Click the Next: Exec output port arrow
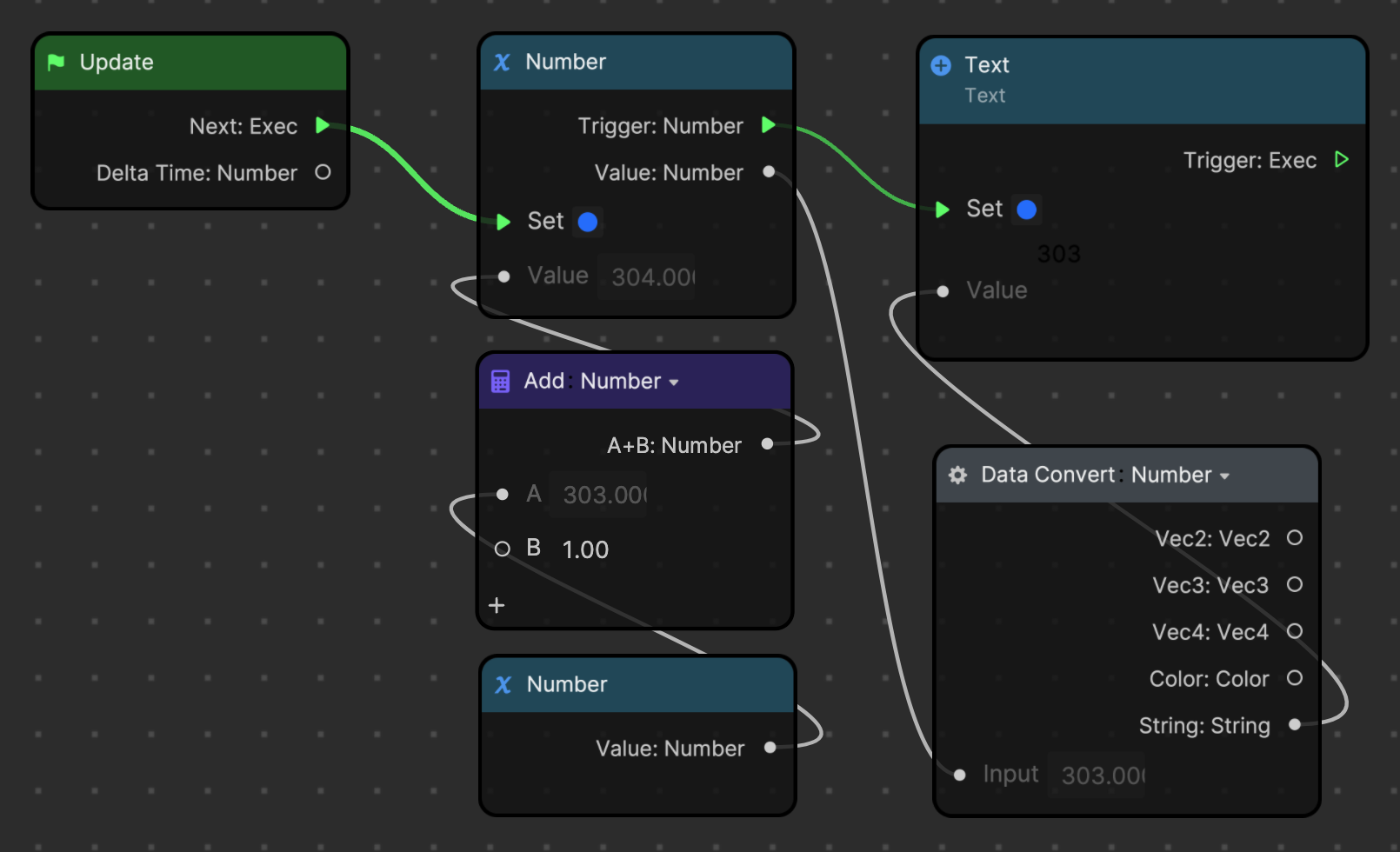This screenshot has width=1400, height=852. click(x=323, y=125)
